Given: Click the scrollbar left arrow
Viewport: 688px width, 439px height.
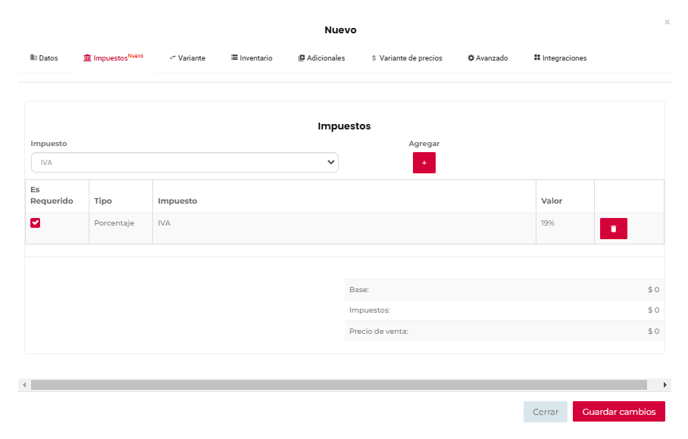Looking at the screenshot, I should (24, 385).
